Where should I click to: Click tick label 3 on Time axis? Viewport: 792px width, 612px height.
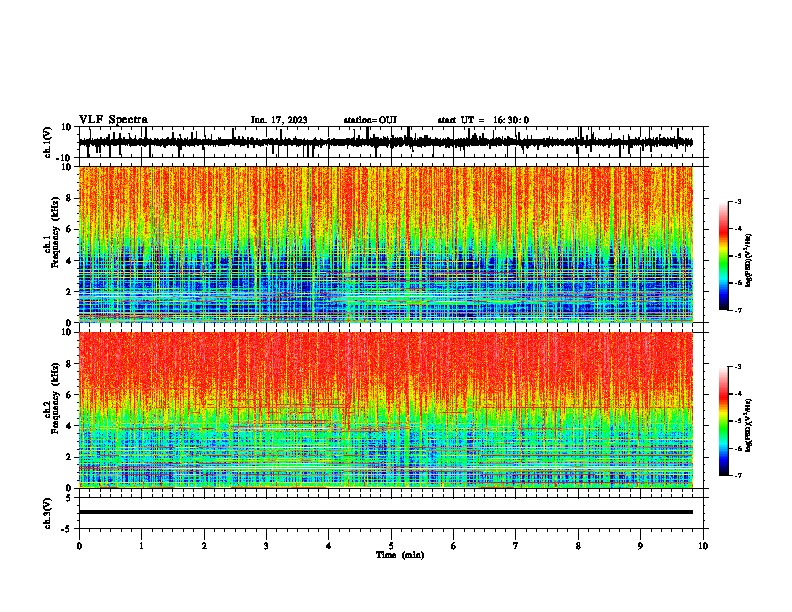[x=266, y=546]
